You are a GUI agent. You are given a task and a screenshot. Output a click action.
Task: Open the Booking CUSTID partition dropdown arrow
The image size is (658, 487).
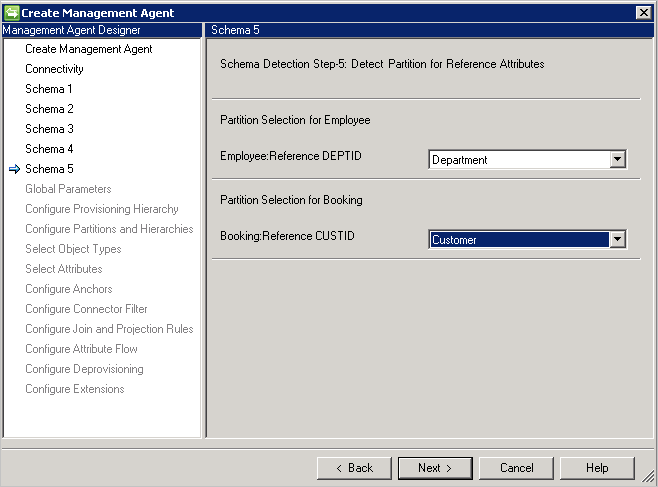click(617, 240)
